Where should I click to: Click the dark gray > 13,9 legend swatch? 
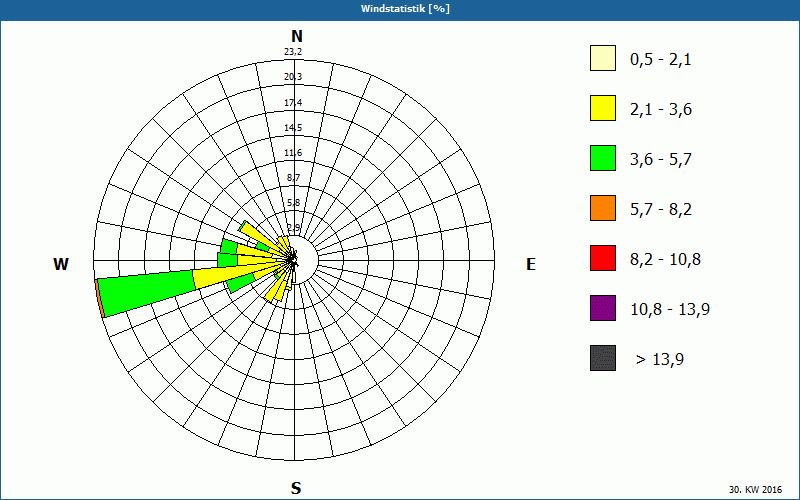tap(603, 358)
